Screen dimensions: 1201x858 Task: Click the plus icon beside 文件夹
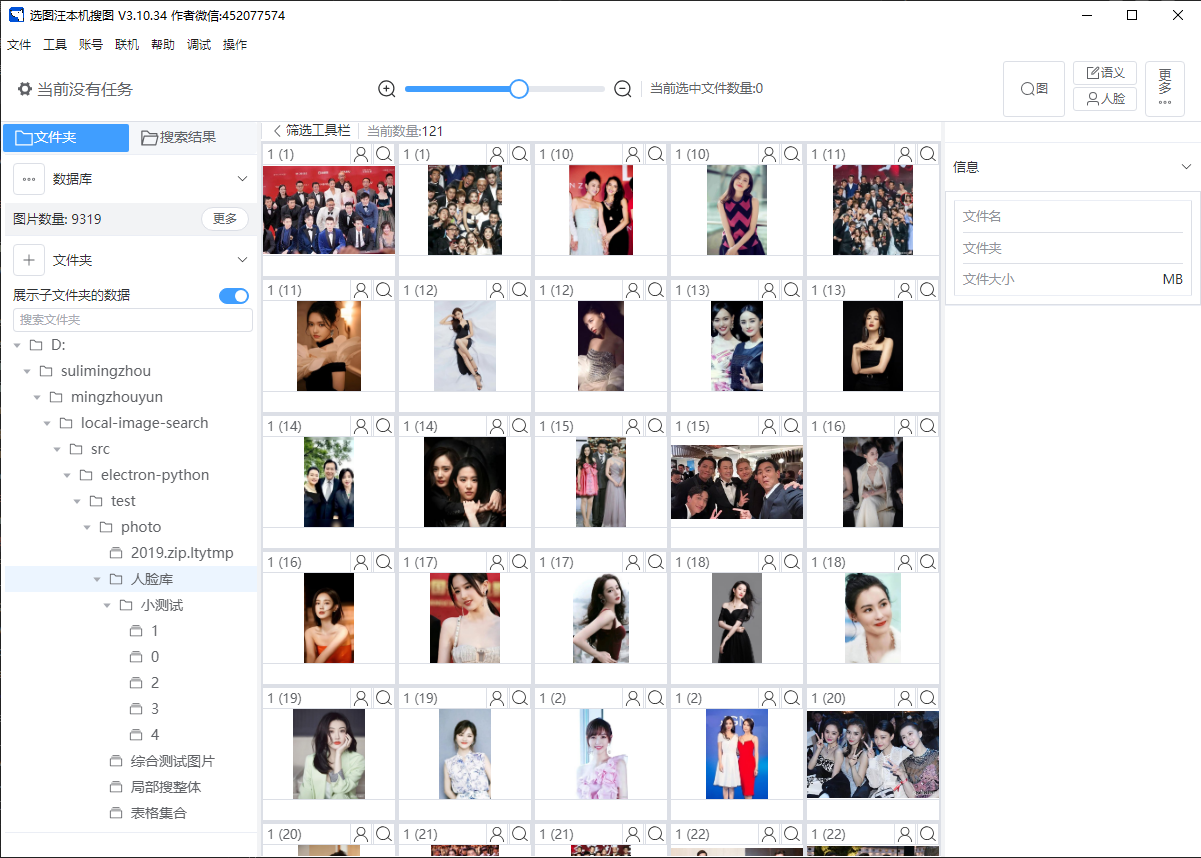tap(29, 260)
